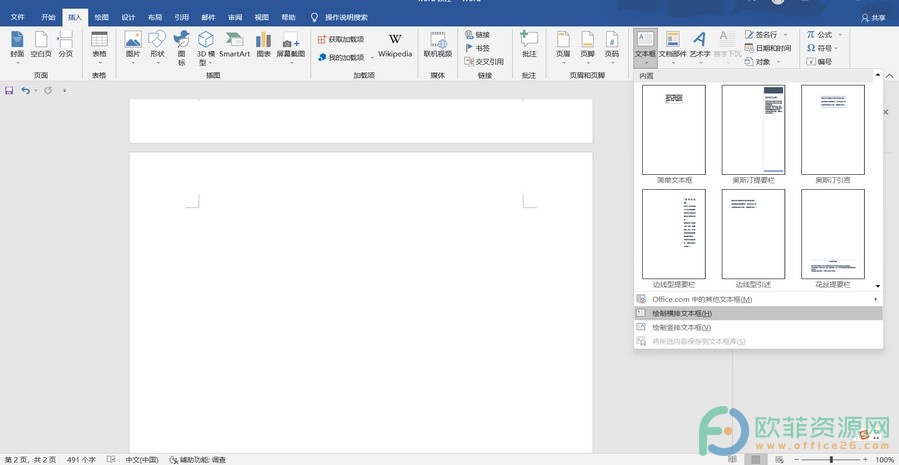Open Accessibility check (辅助功能: 调查)
Screen dimensions: 899x465
tap(198, 459)
